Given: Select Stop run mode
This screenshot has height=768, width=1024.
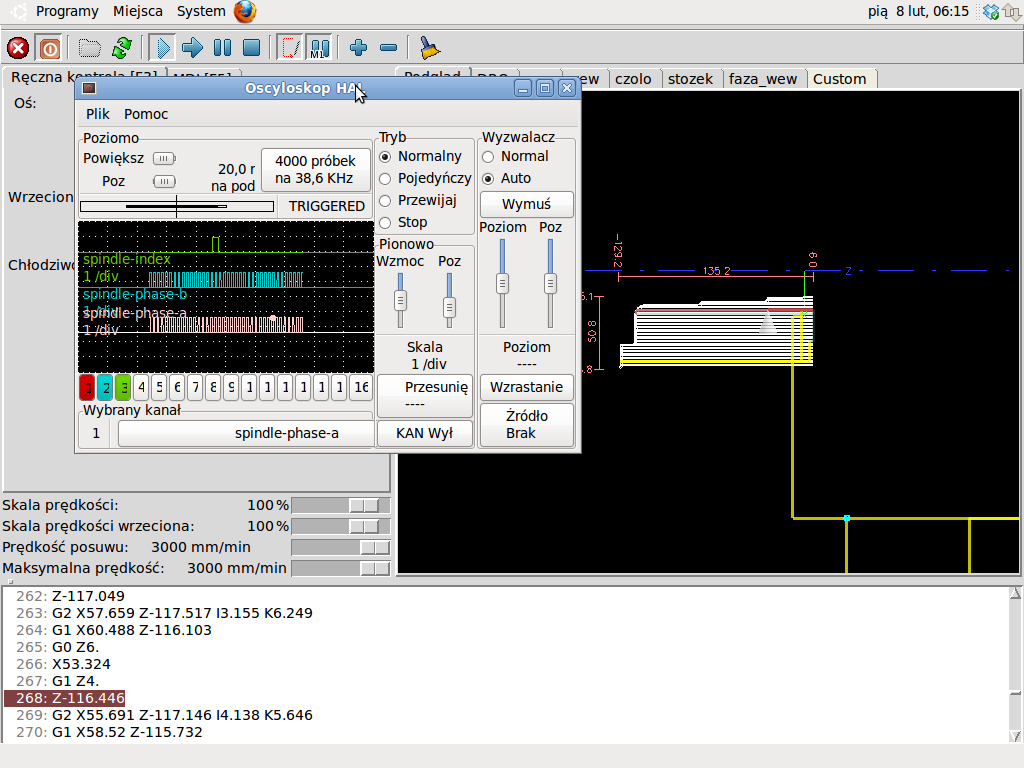Looking at the screenshot, I should pyautogui.click(x=404, y=223).
